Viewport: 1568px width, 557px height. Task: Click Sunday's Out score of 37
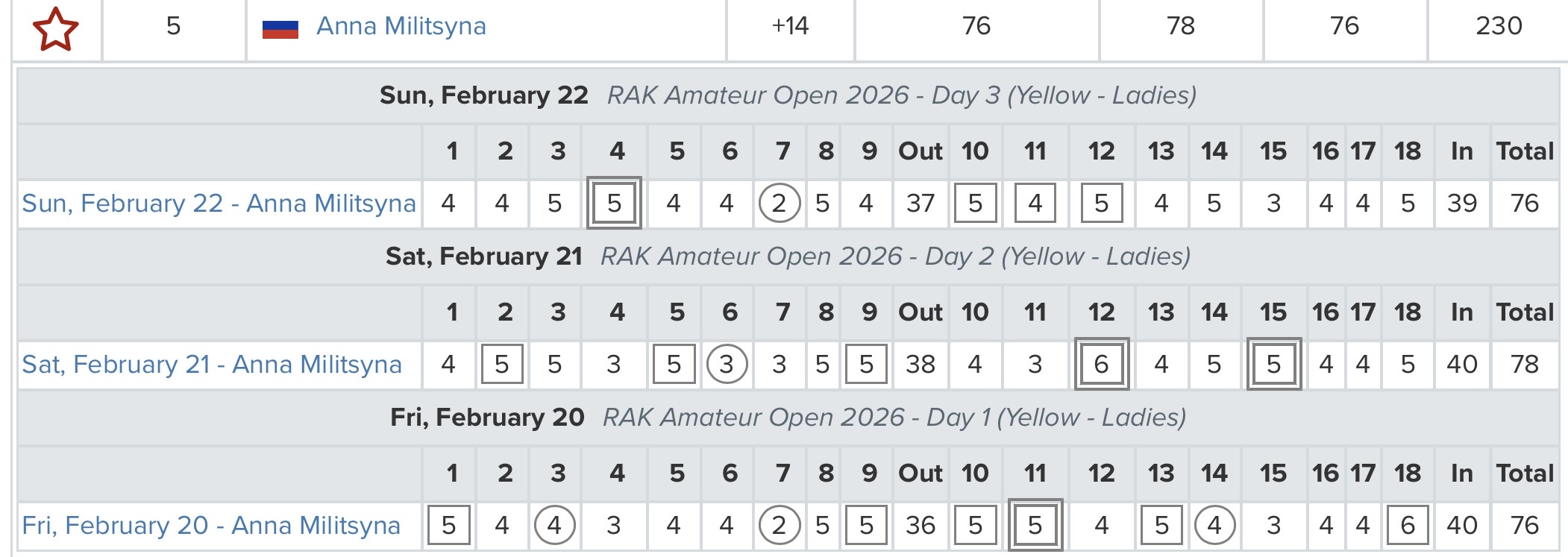click(x=921, y=204)
